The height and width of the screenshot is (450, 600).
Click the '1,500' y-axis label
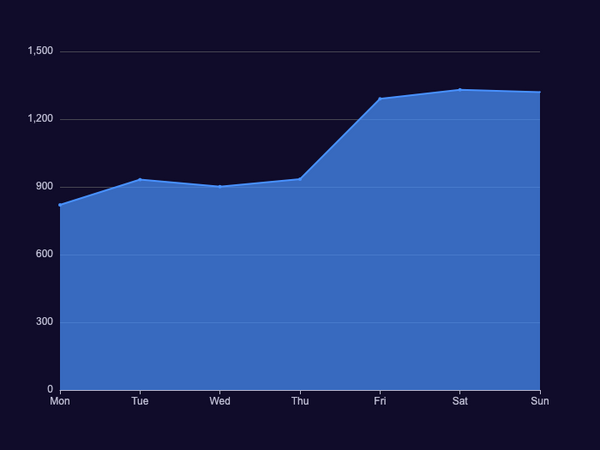coord(41,51)
